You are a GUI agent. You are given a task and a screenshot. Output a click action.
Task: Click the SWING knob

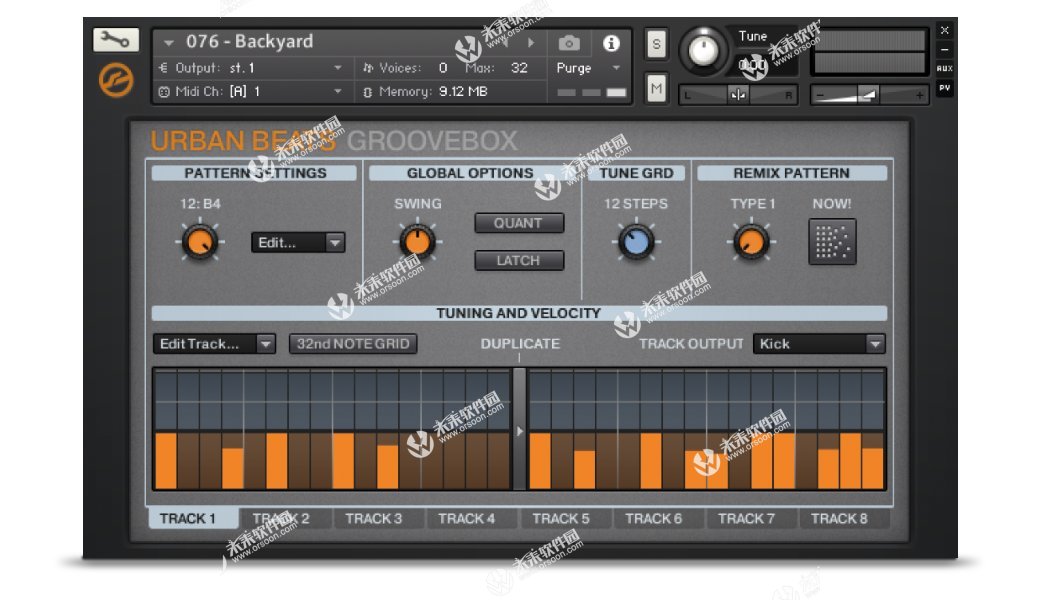tap(417, 241)
